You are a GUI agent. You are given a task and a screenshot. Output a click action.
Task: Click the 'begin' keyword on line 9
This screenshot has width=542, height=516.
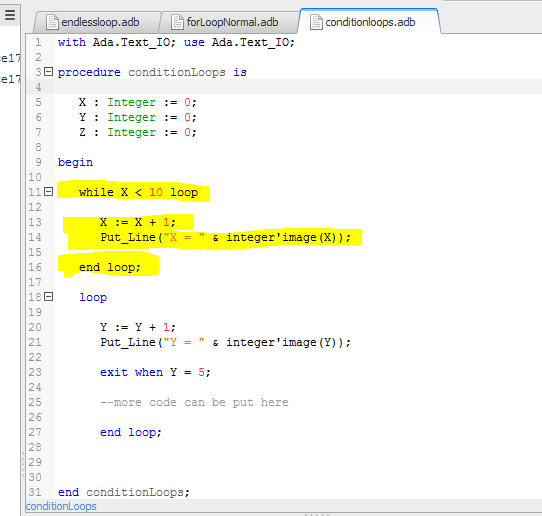[75, 162]
